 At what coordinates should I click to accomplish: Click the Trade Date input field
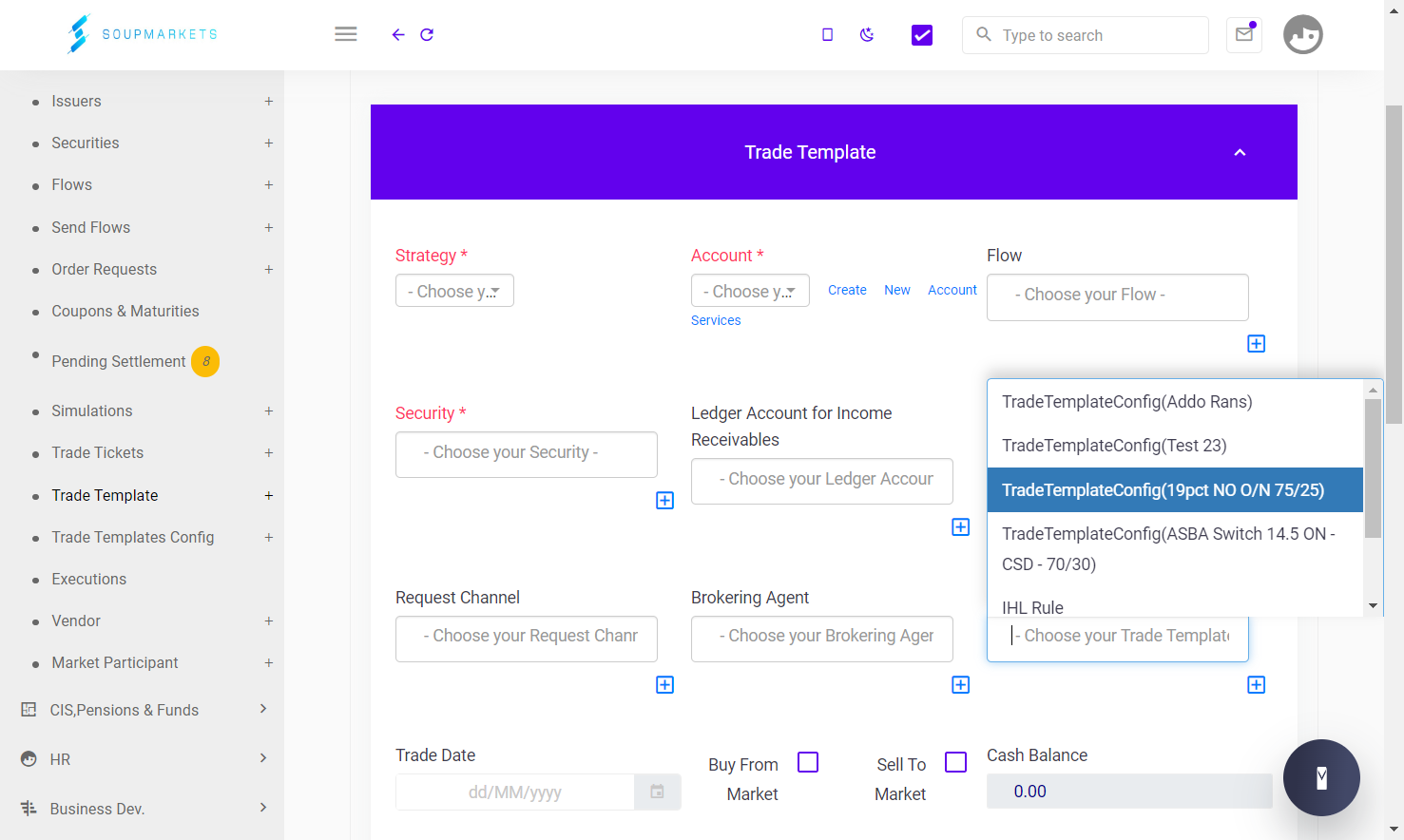[515, 792]
